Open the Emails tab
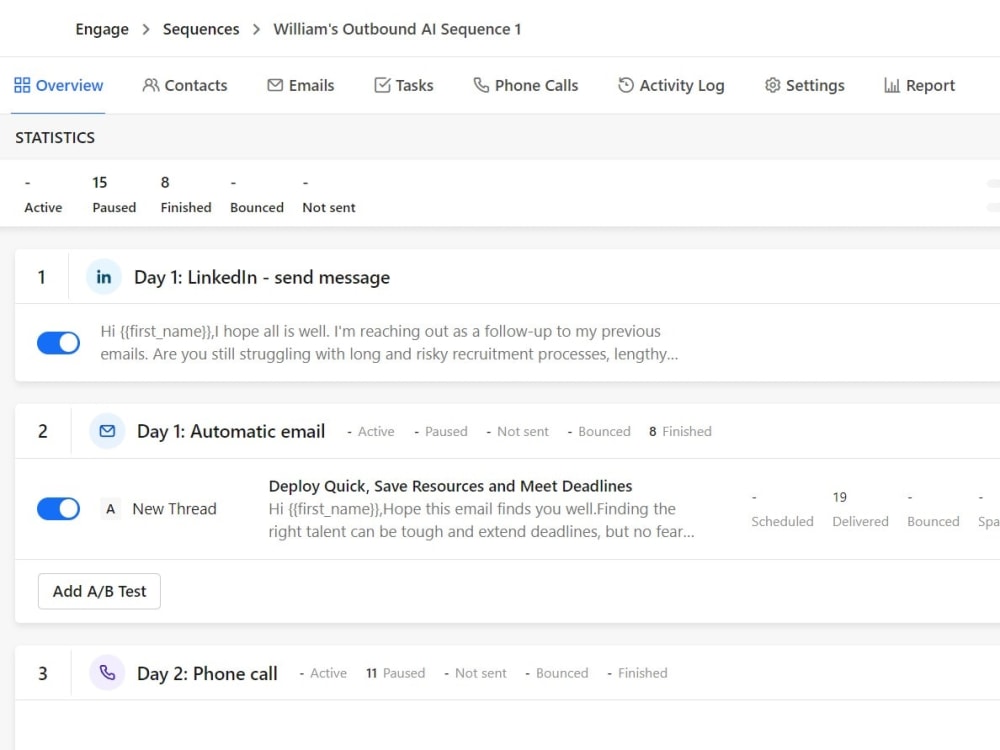 [x=300, y=85]
